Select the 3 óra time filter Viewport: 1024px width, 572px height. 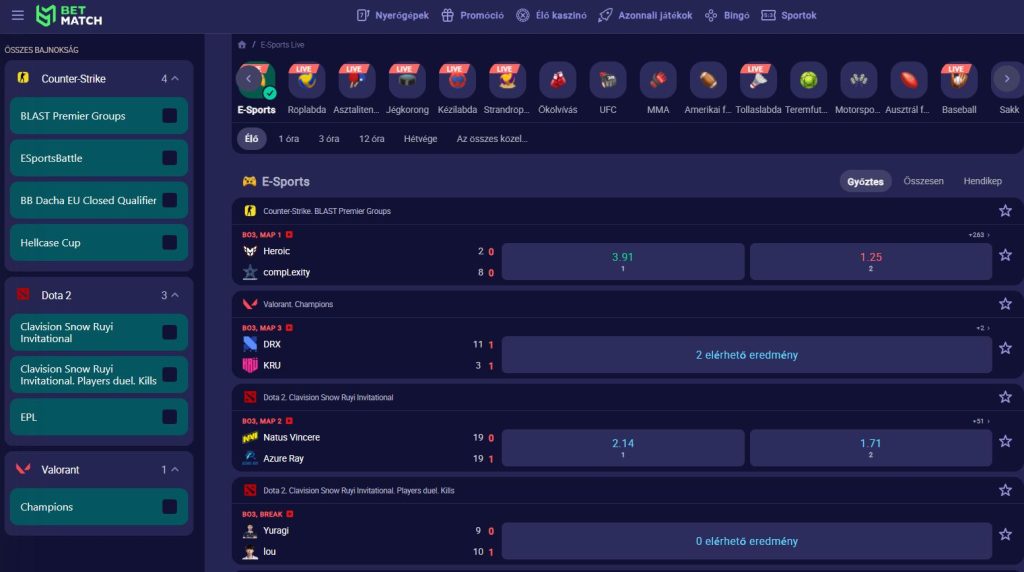[328, 138]
